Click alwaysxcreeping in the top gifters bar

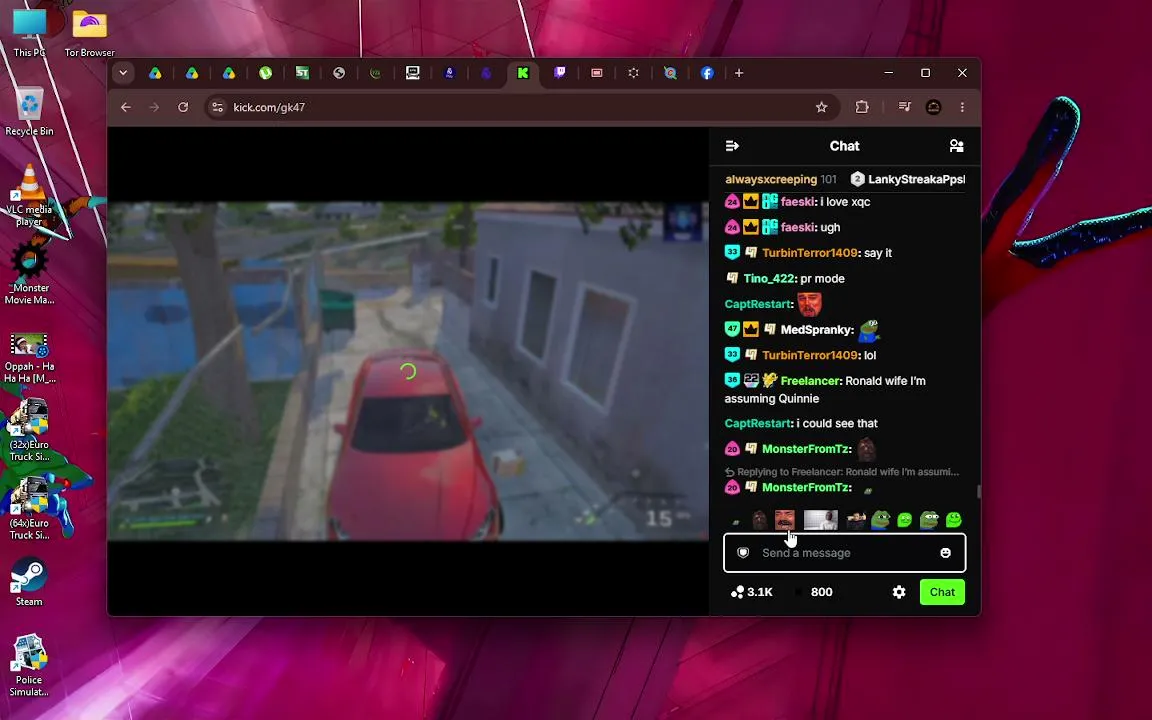pos(771,179)
